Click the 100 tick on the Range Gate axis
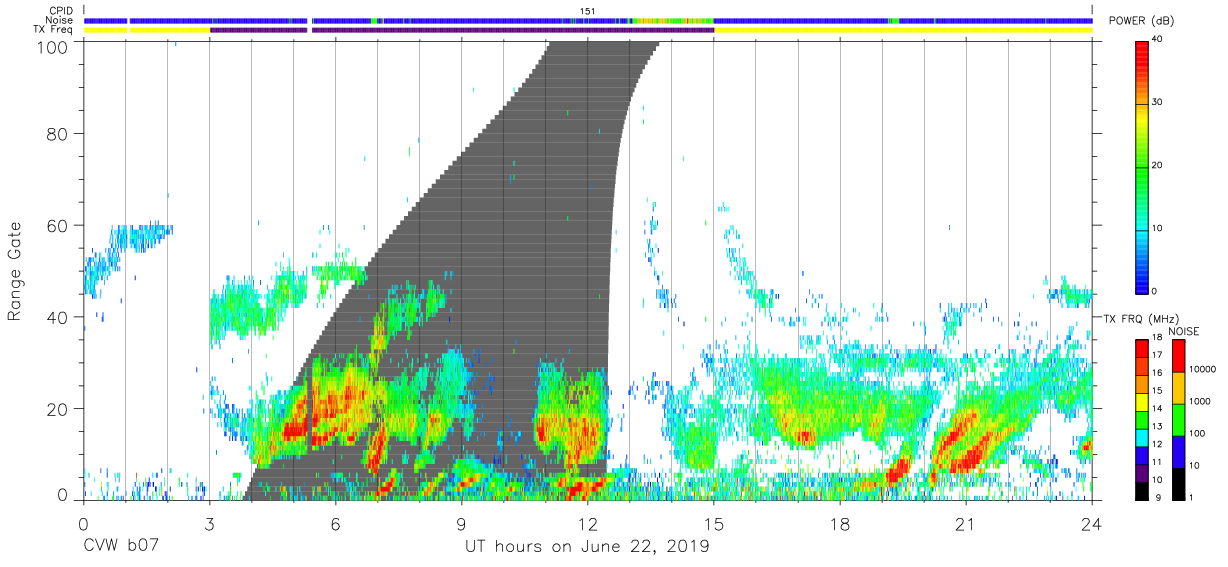1228x567 pixels. coord(54,47)
